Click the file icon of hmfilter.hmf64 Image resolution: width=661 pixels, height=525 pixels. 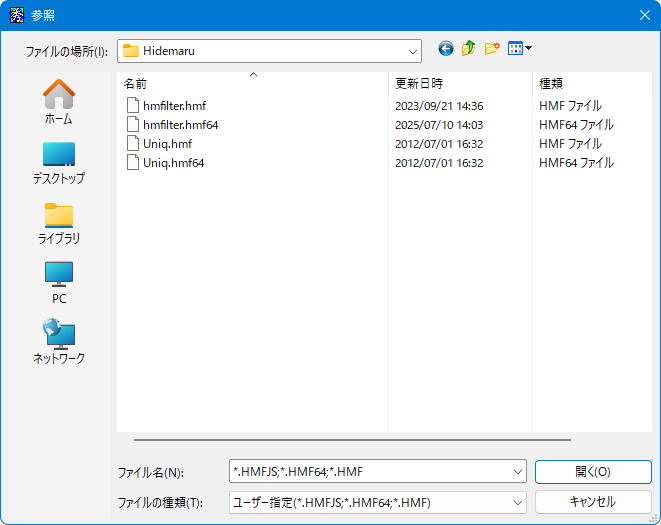pos(133,124)
